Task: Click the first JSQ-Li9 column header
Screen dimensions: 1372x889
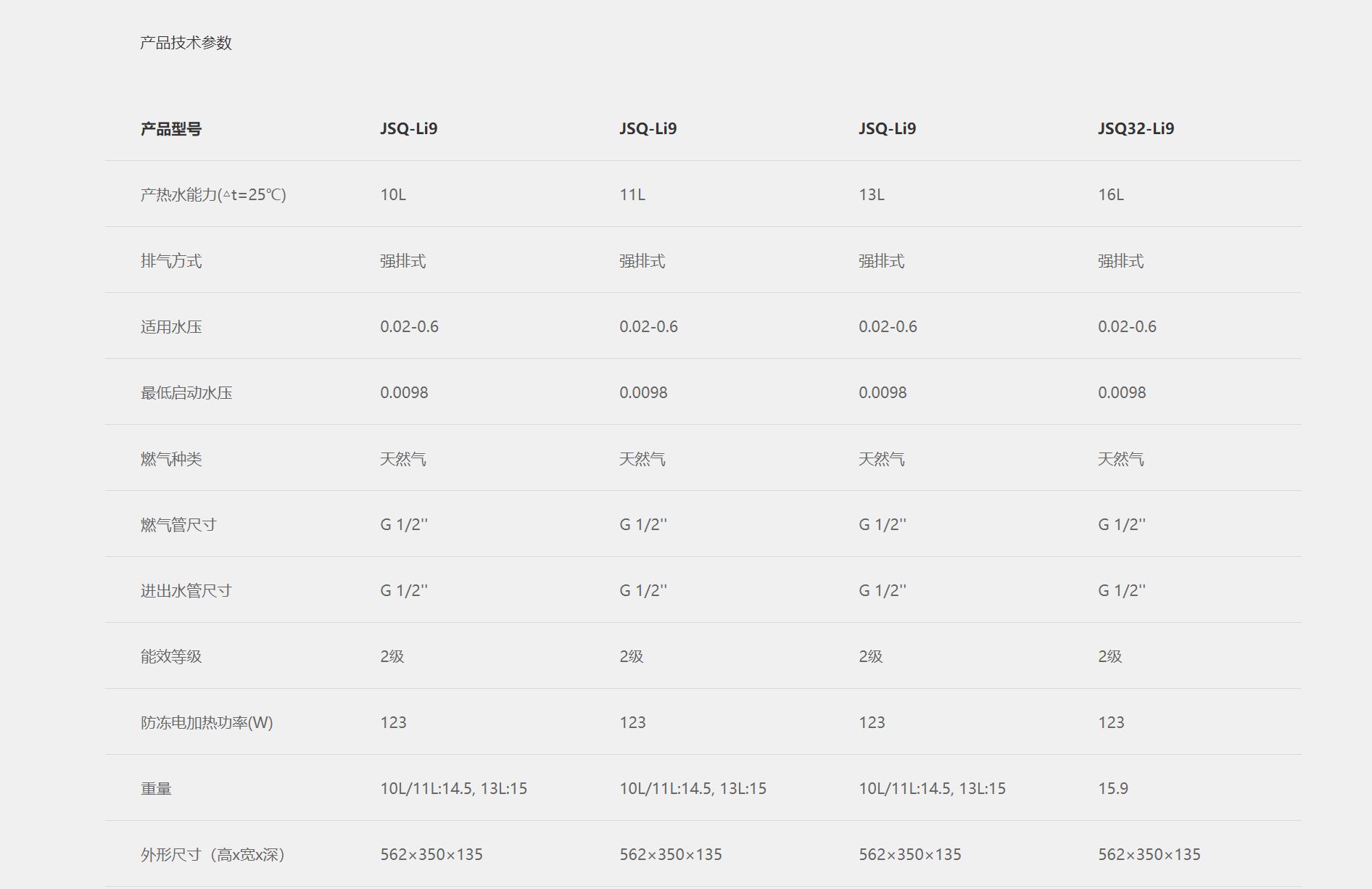Action: [x=409, y=128]
